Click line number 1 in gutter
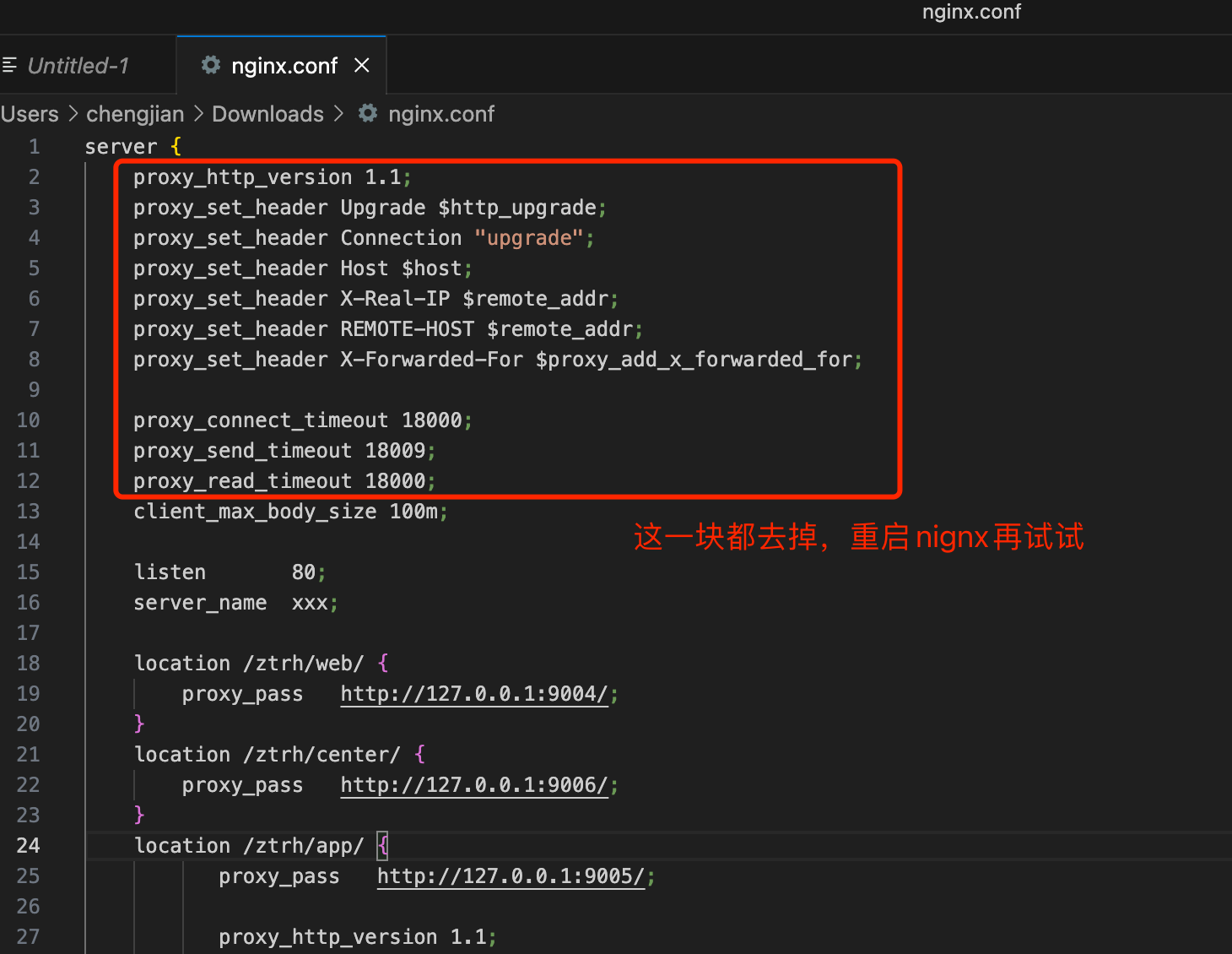The width and height of the screenshot is (1232, 954). (34, 147)
